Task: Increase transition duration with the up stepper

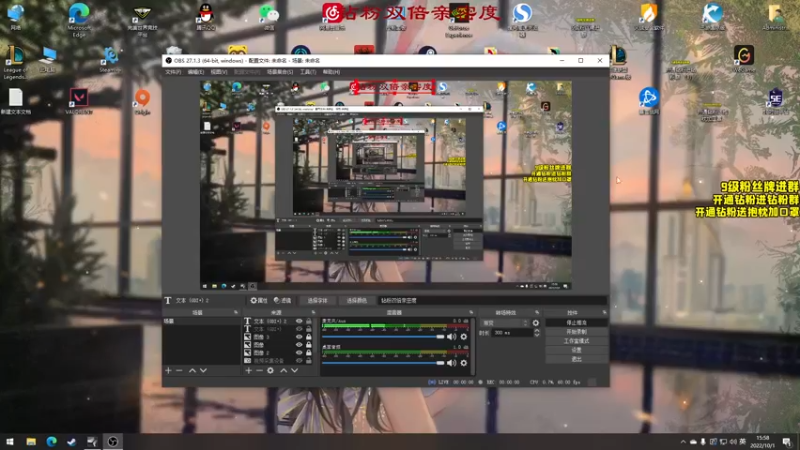Action: coord(537,331)
